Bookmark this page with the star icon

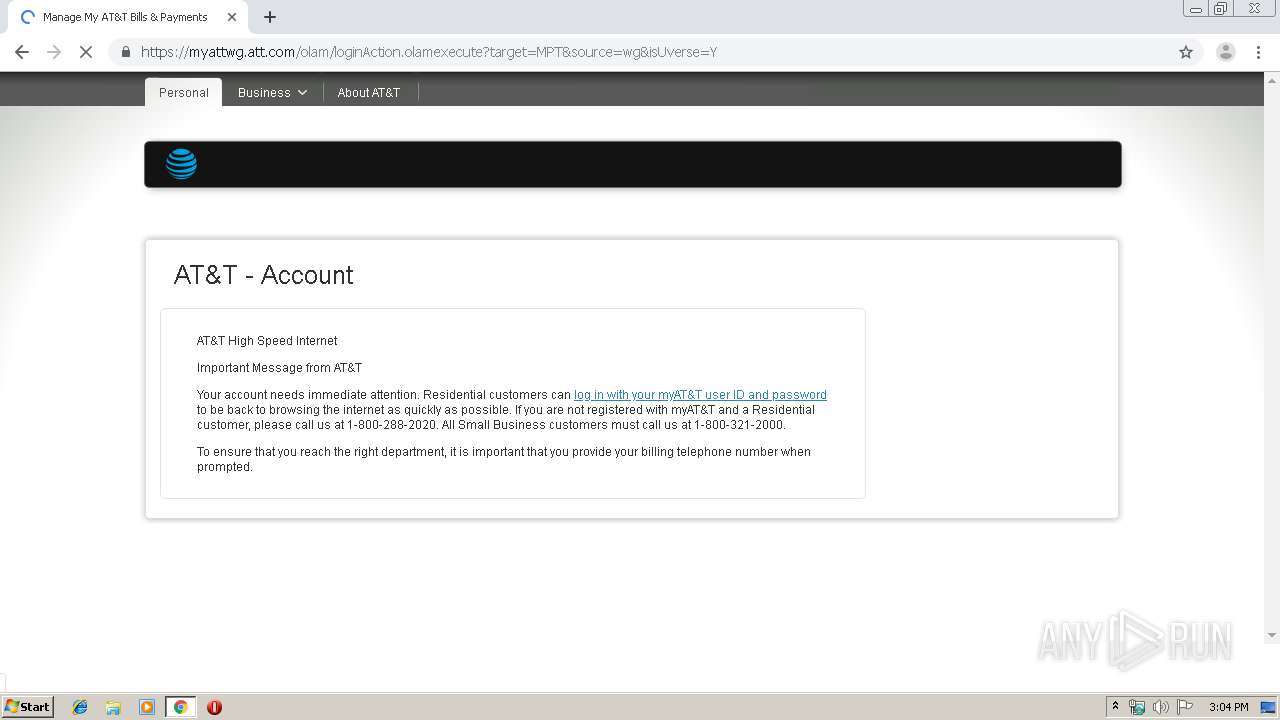pyautogui.click(x=1186, y=52)
